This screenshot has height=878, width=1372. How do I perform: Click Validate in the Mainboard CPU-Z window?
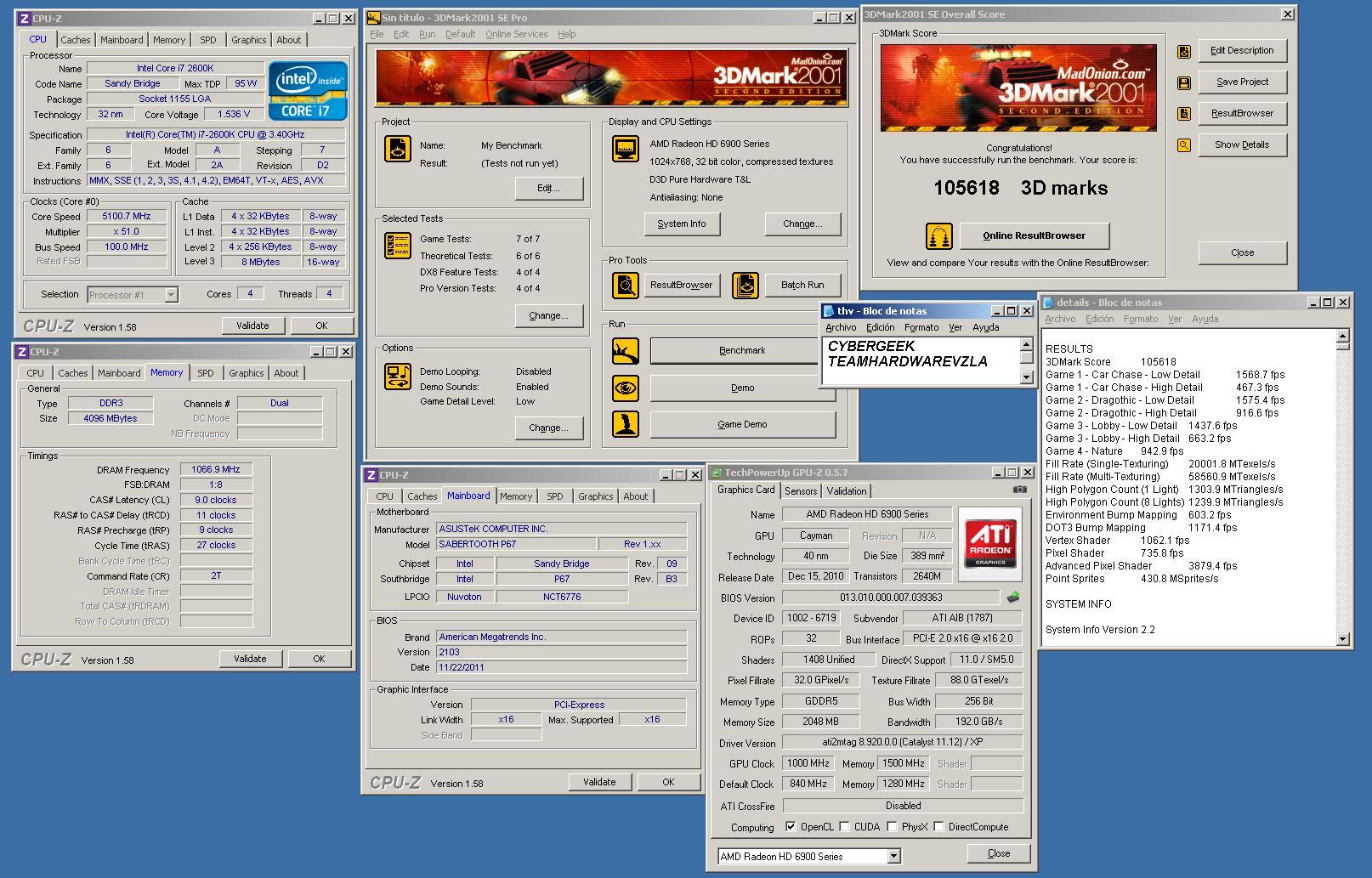click(599, 782)
